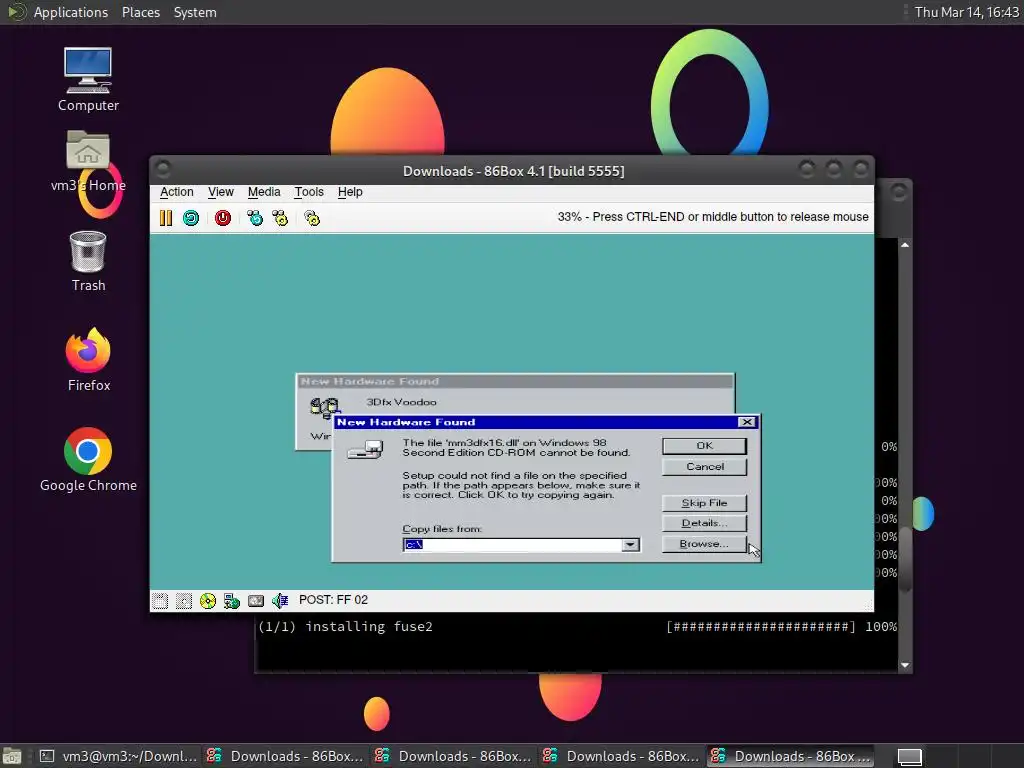Send Ctrl+Alt+Esc via toolbar icon
This screenshot has width=1024, height=768.
[x=280, y=218]
